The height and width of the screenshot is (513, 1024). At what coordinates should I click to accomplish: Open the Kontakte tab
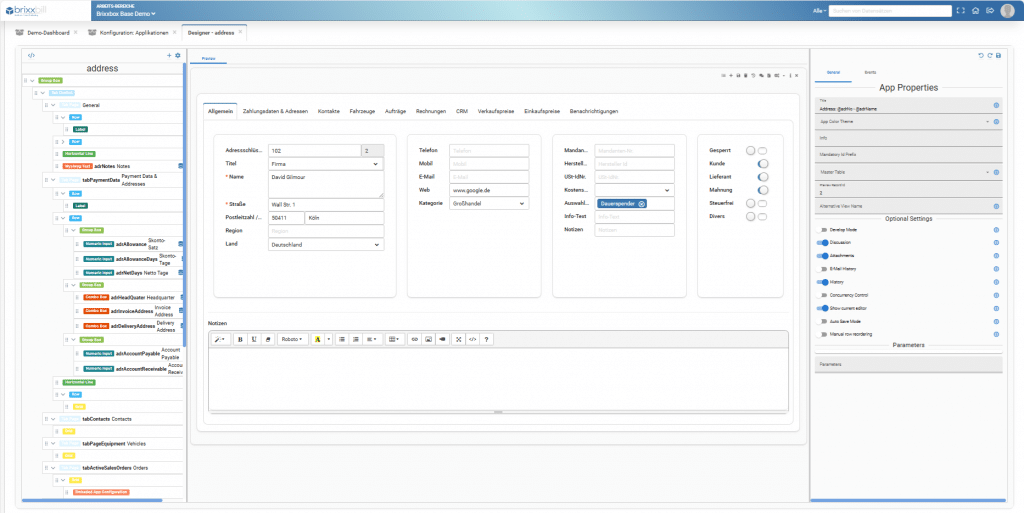point(328,112)
